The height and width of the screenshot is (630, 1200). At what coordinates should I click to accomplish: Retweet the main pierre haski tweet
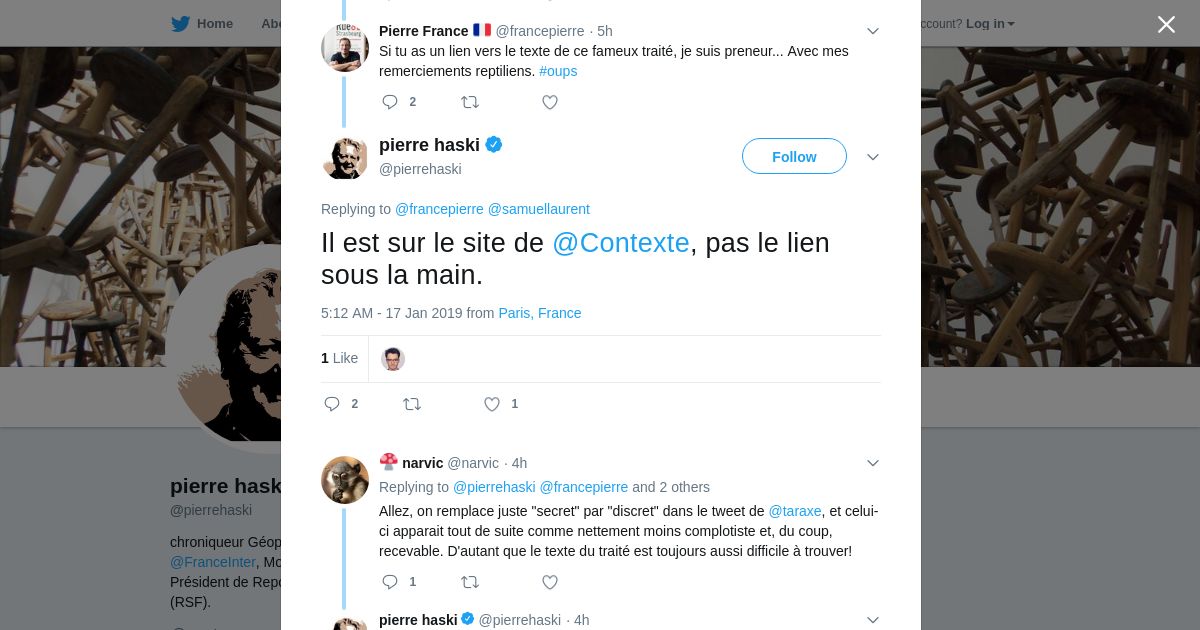(412, 404)
